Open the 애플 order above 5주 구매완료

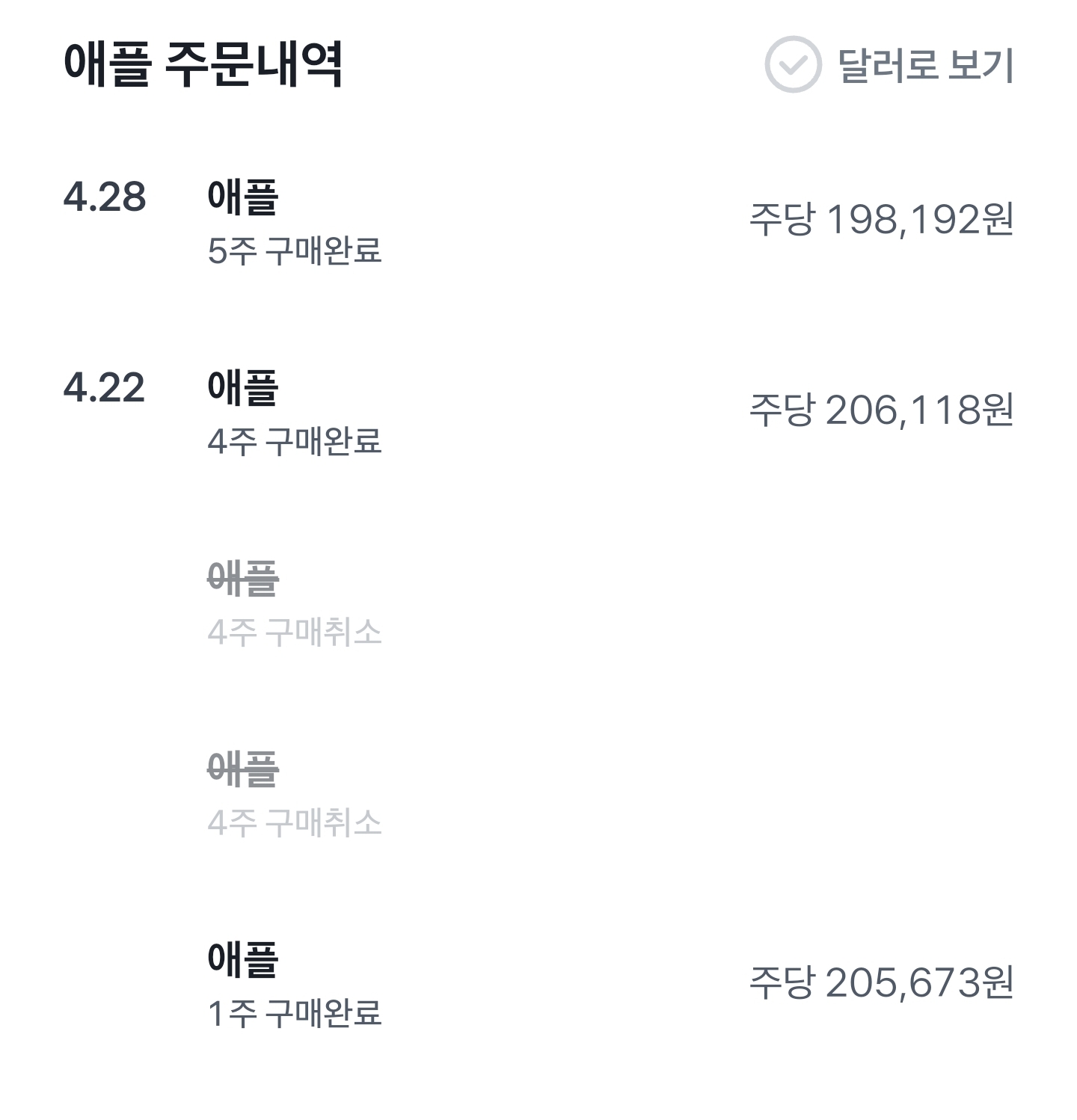(243, 197)
